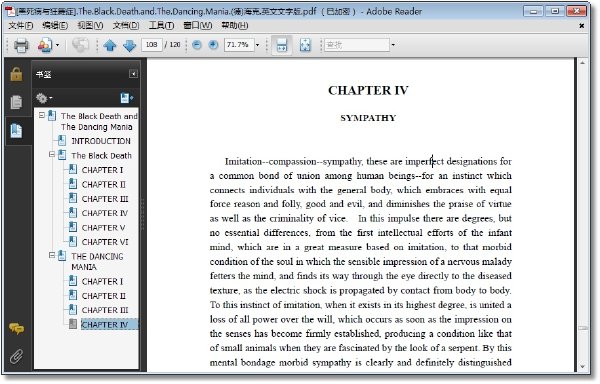The image size is (600, 384).
Task: Select THE DANCING MANIA bookmark
Action: [x=97, y=262]
